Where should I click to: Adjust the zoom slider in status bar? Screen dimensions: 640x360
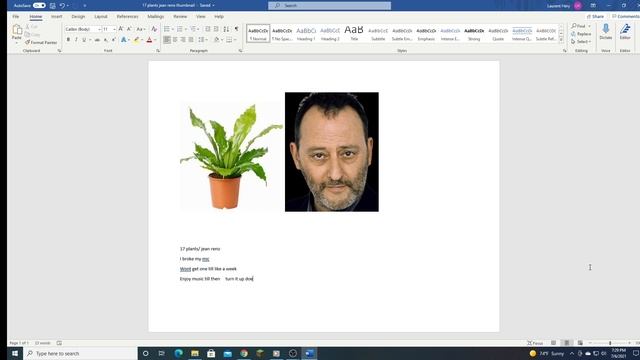(x=610, y=343)
